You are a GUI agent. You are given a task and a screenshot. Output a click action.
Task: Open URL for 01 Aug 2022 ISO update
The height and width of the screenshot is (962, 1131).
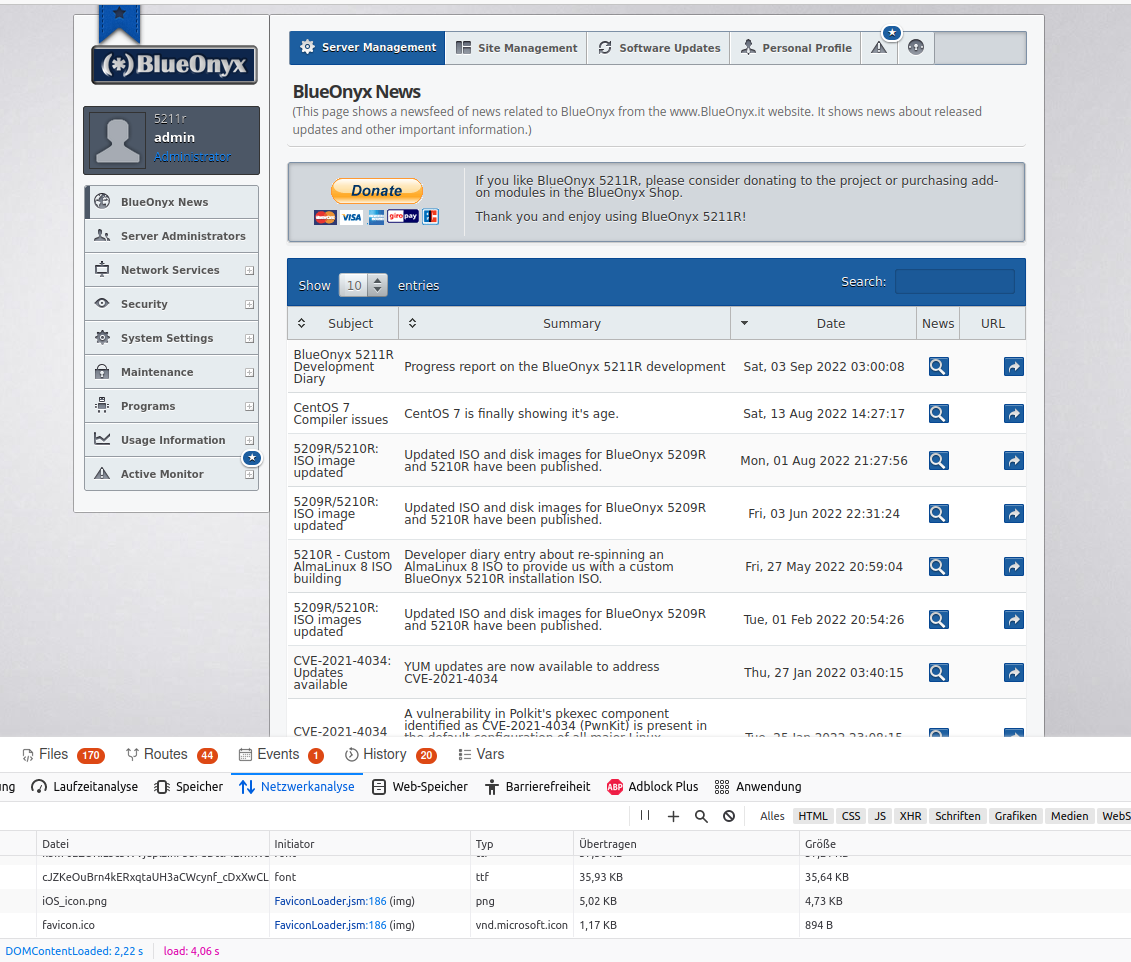point(1014,461)
